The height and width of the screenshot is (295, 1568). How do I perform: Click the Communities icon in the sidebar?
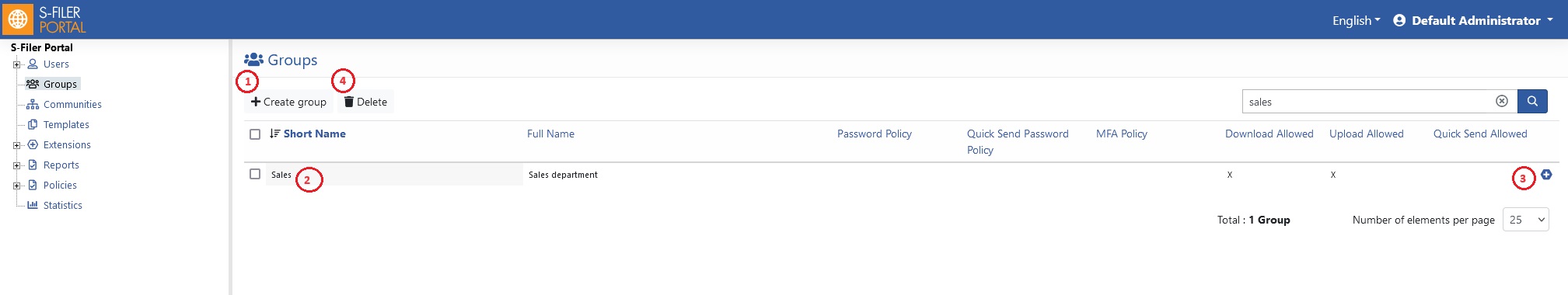coord(33,104)
